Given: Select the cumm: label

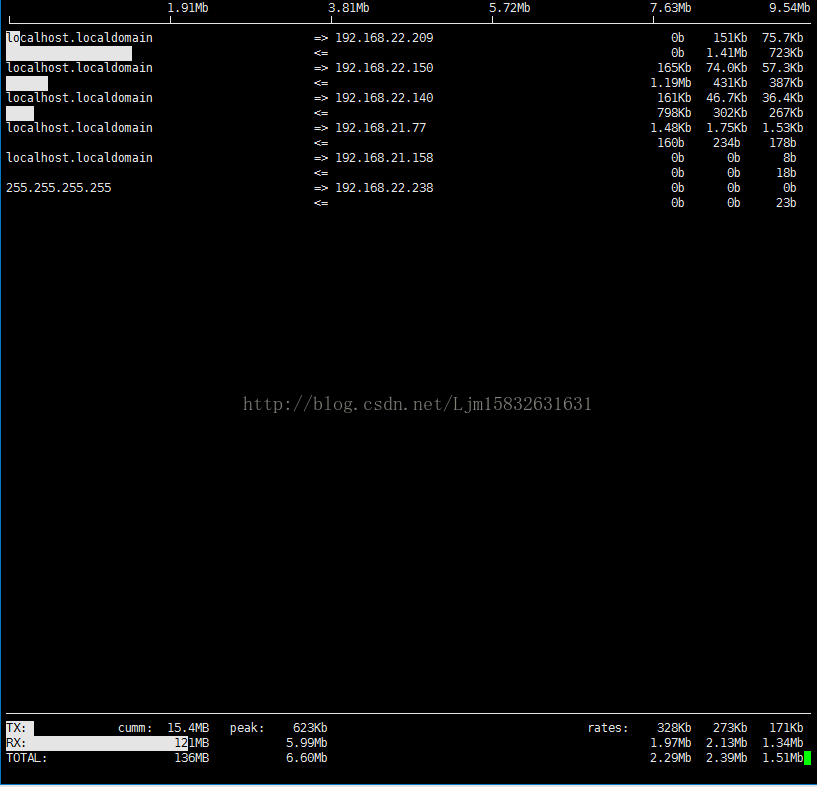Looking at the screenshot, I should coord(135,728).
